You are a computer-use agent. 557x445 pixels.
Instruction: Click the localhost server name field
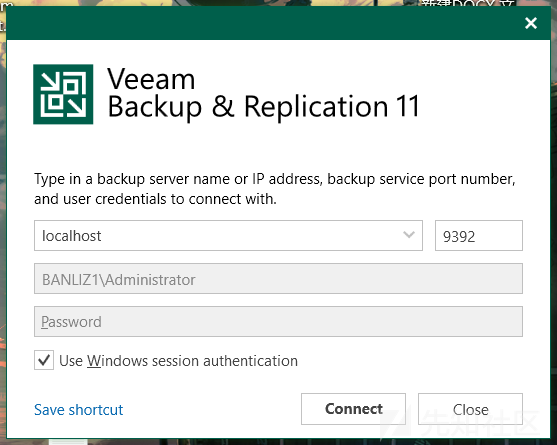pos(228,235)
